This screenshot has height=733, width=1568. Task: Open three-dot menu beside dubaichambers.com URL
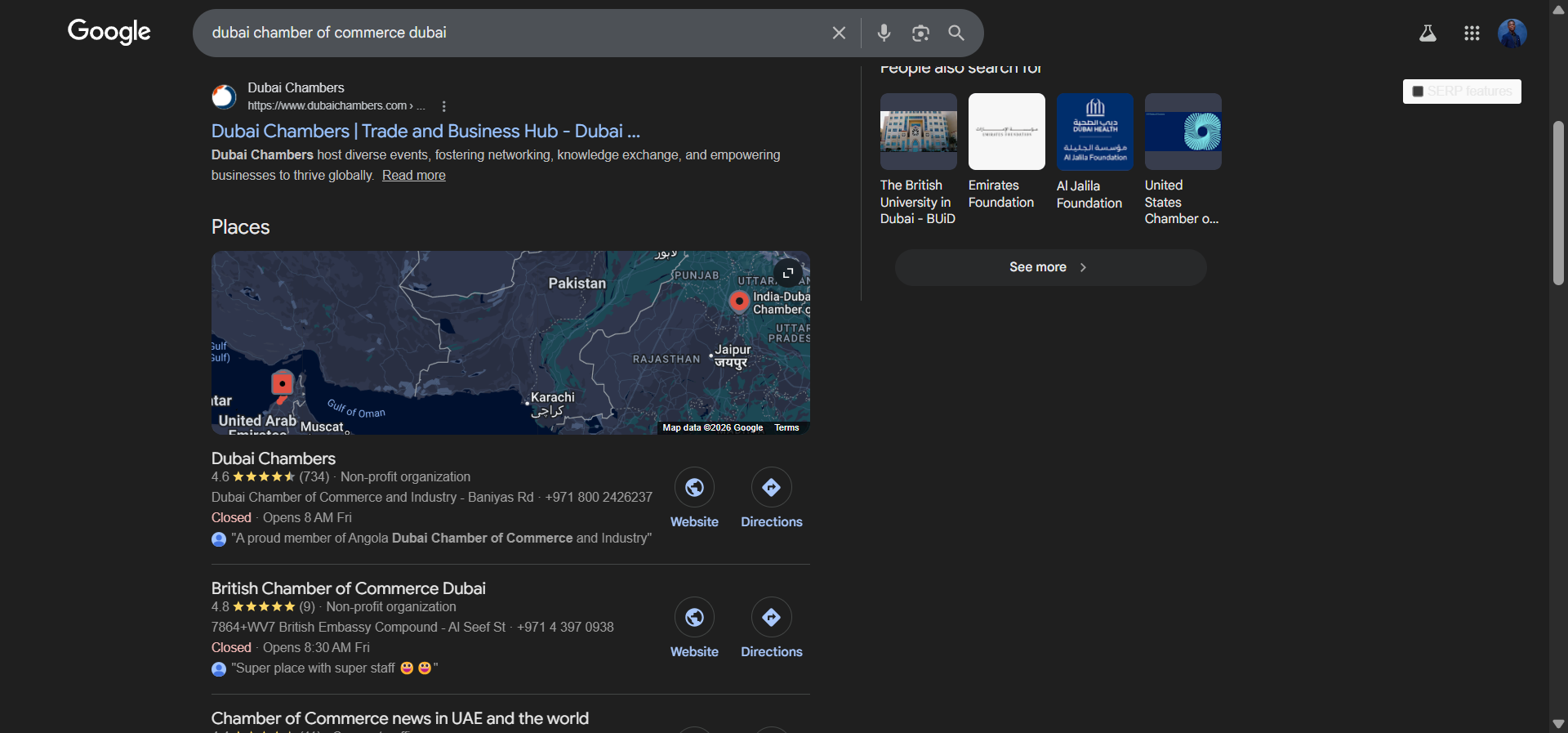pos(443,106)
